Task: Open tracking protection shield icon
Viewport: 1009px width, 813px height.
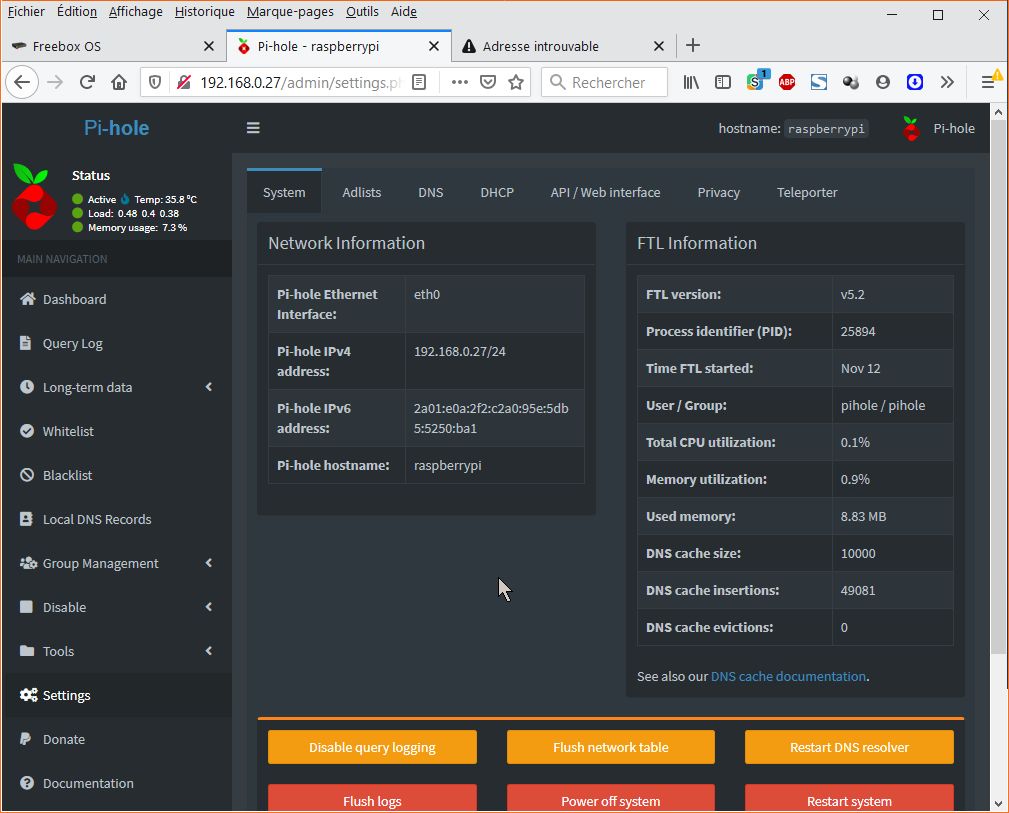Action: pyautogui.click(x=155, y=82)
